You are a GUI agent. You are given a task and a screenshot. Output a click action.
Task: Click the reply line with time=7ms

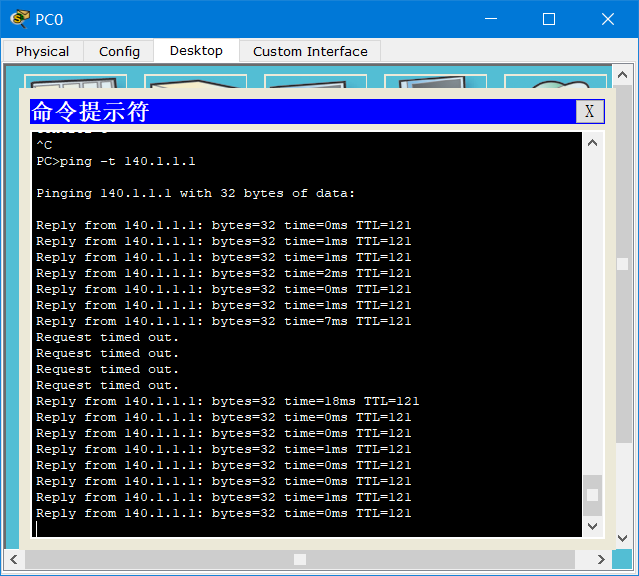(x=223, y=321)
